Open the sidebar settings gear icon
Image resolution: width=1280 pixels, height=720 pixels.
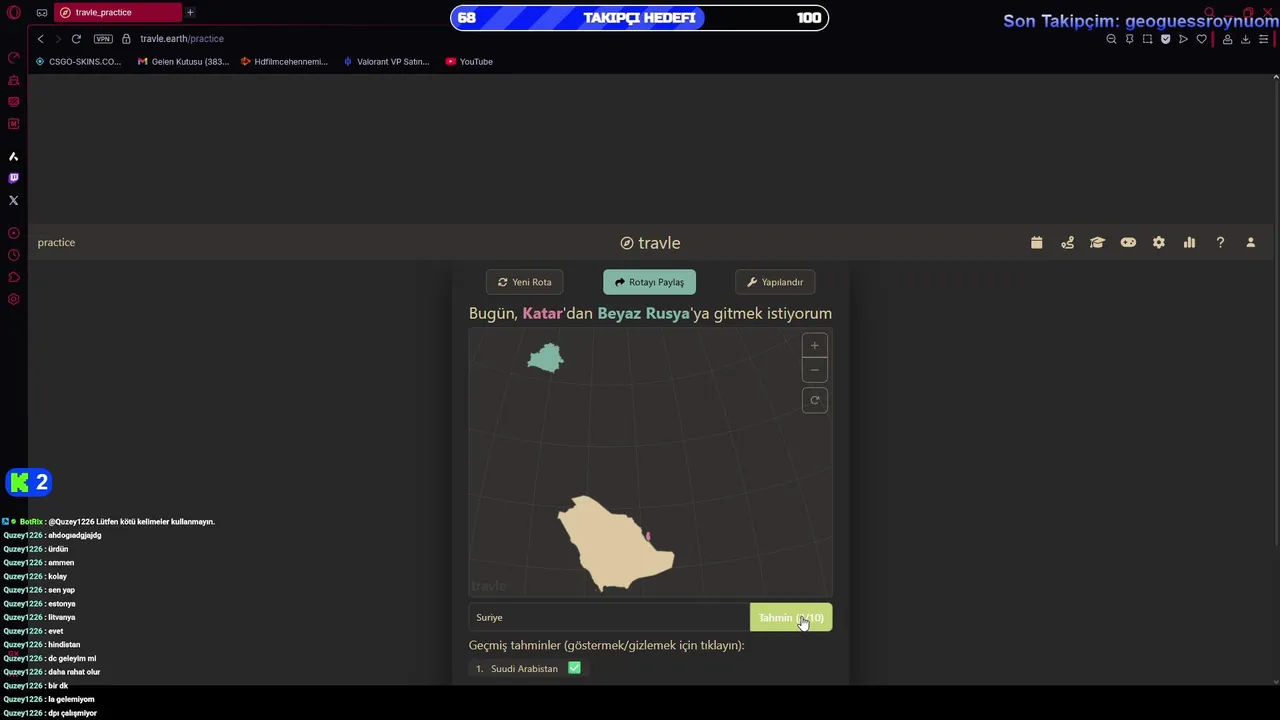(x=14, y=299)
